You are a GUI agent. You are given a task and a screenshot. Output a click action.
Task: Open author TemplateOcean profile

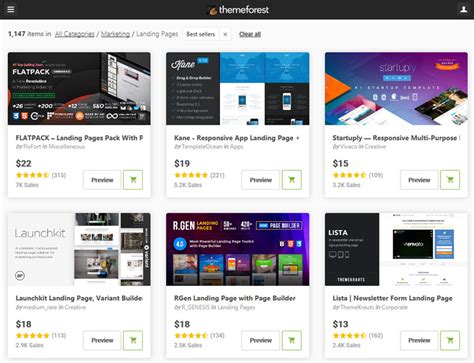[202, 147]
